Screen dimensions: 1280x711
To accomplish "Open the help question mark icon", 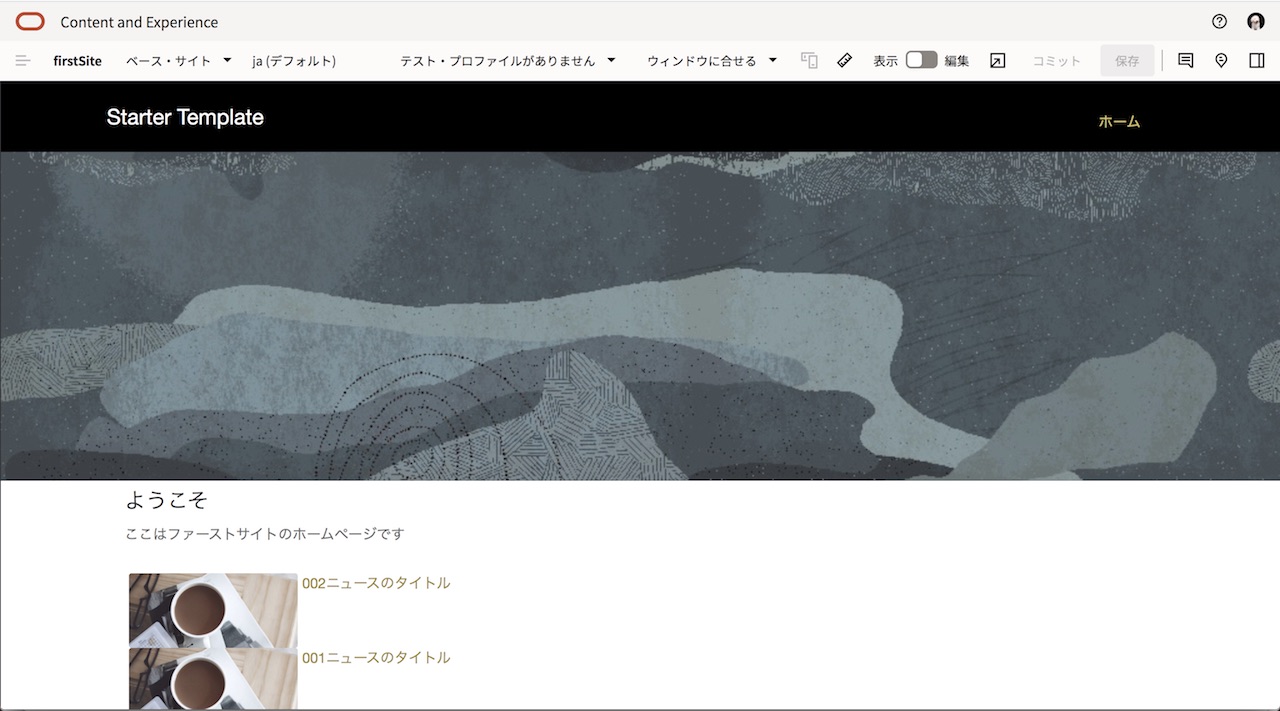I will click(1219, 22).
